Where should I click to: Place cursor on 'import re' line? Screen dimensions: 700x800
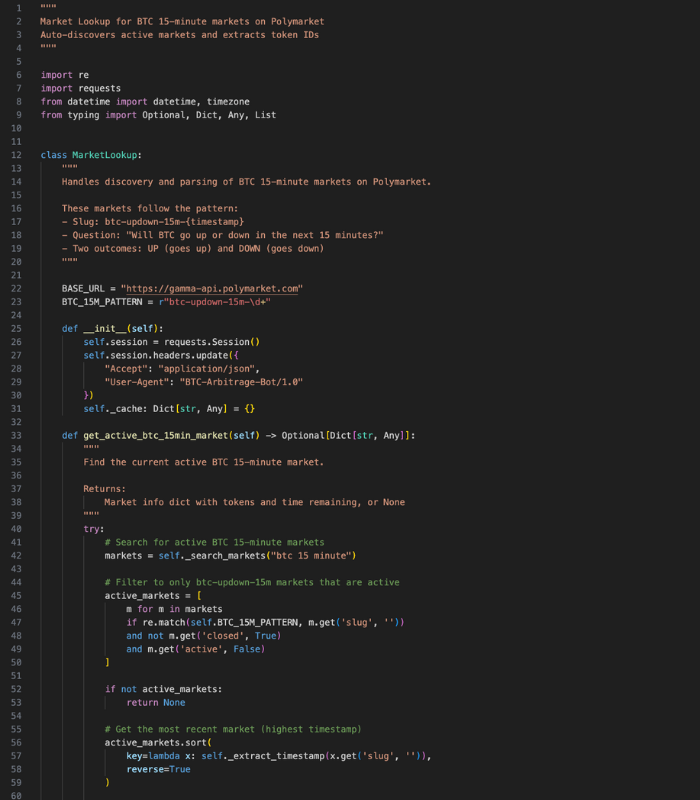click(x=65, y=75)
